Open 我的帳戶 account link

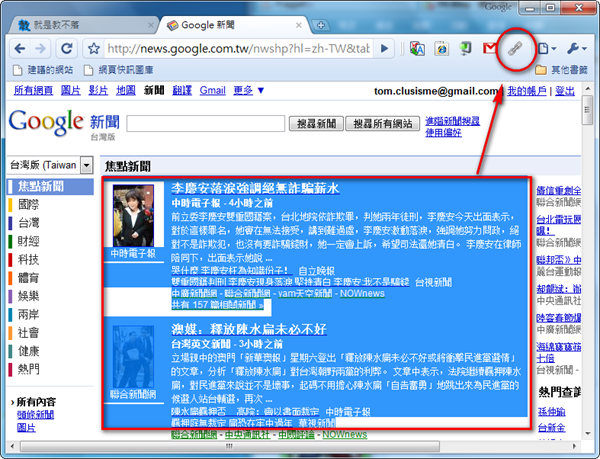(x=527, y=91)
